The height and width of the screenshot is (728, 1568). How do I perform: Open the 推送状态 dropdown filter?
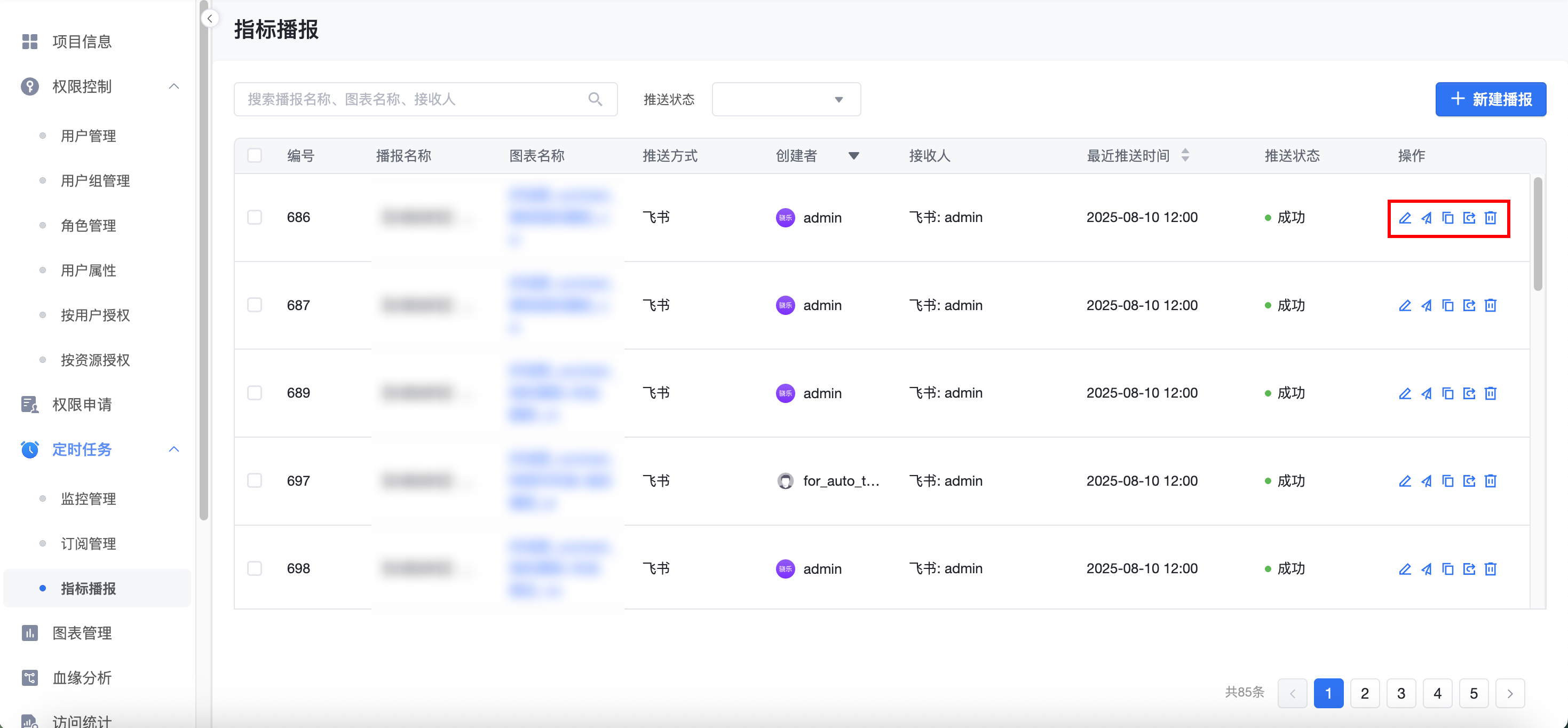pos(786,99)
